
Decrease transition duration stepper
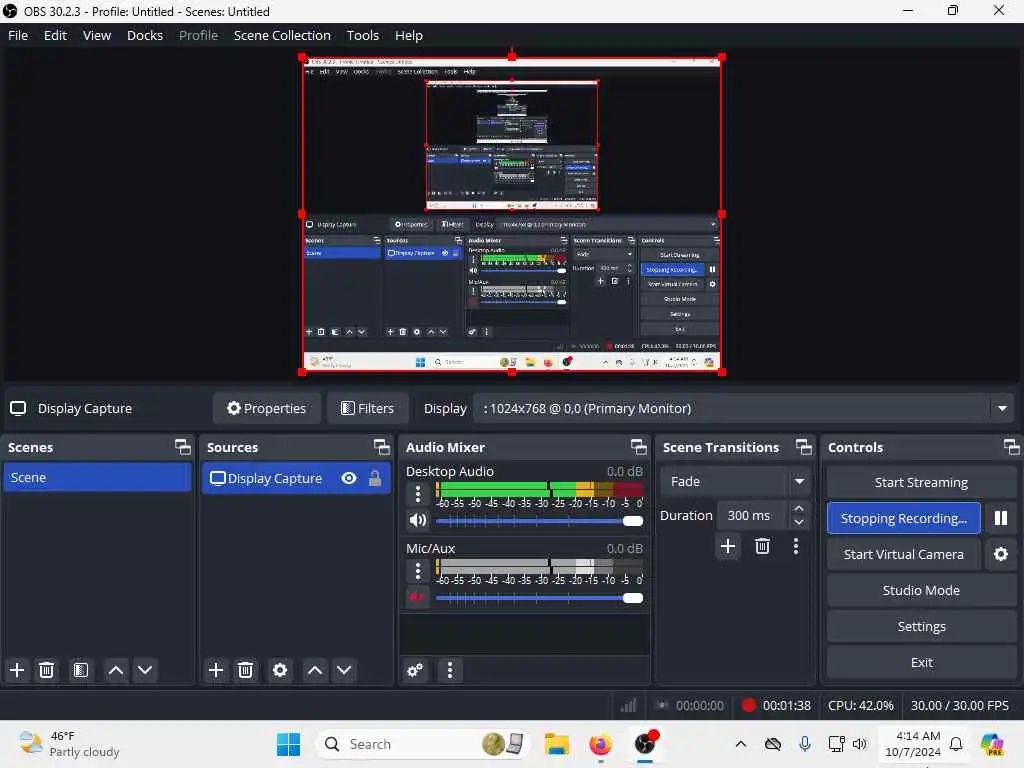[x=799, y=522]
